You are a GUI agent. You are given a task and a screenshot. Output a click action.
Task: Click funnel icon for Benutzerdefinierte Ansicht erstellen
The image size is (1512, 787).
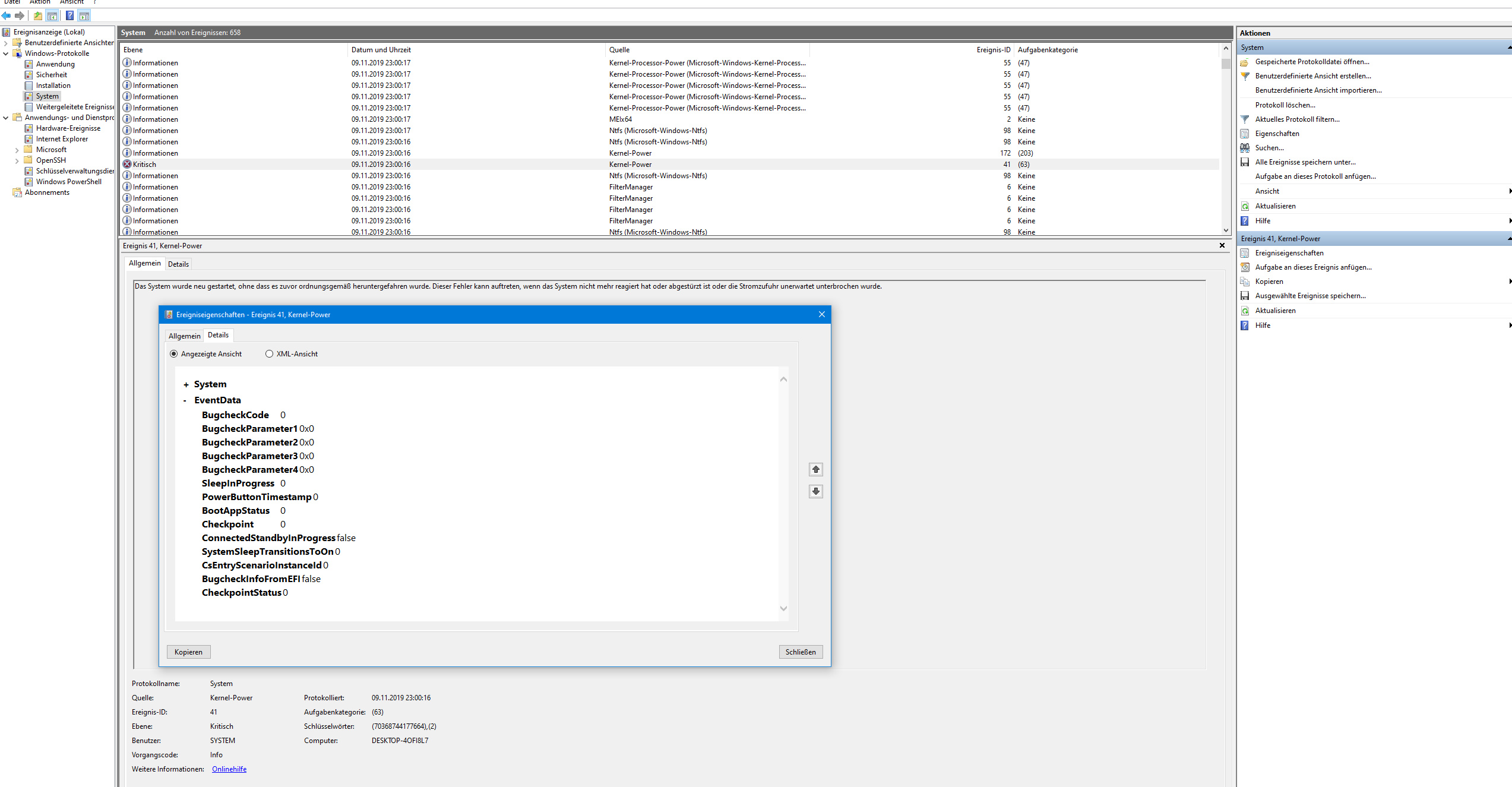[1245, 76]
